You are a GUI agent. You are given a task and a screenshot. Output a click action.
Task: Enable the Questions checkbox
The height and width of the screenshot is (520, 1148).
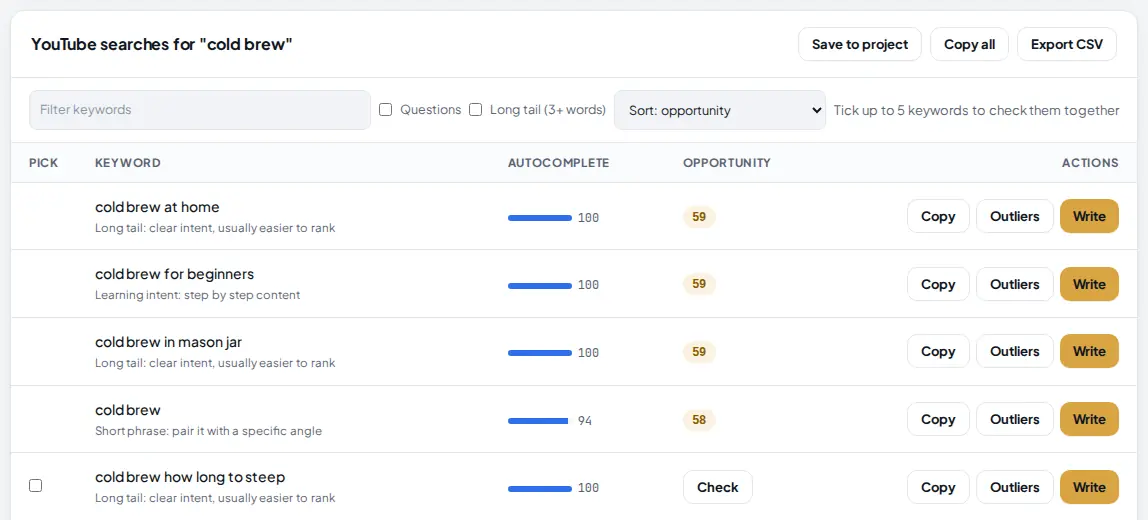[386, 110]
